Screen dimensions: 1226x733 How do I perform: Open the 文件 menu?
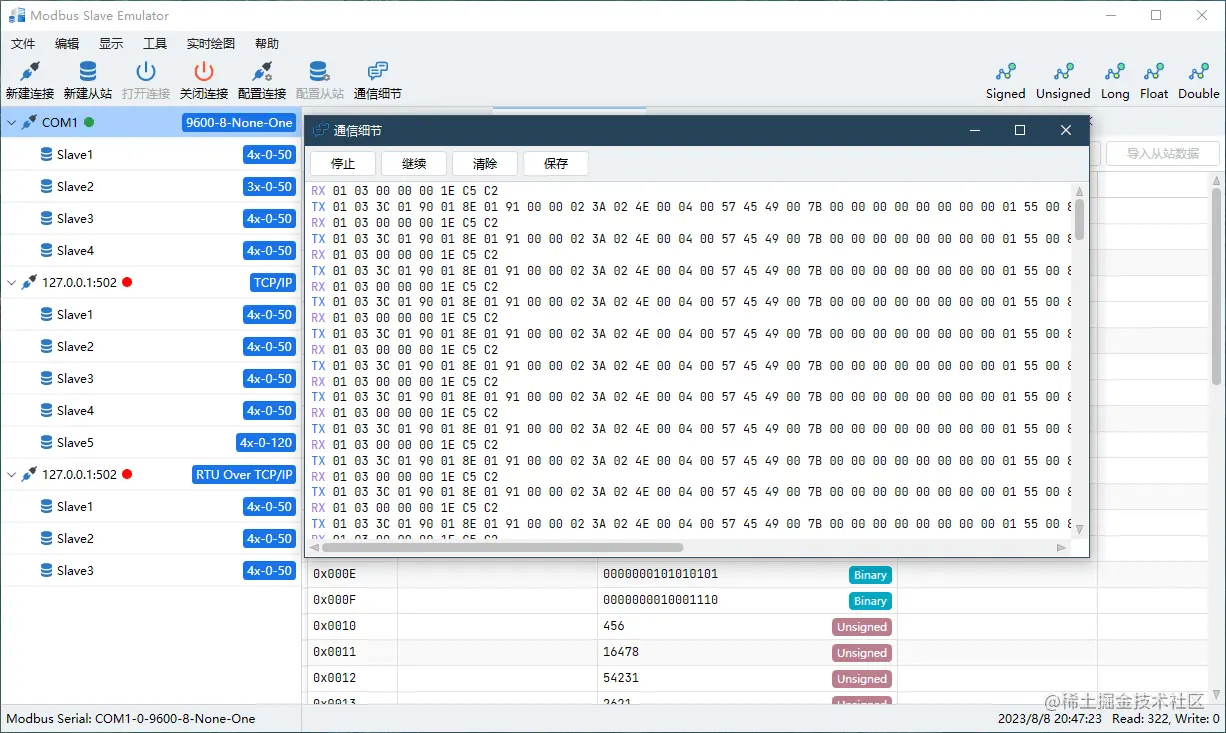[22, 44]
